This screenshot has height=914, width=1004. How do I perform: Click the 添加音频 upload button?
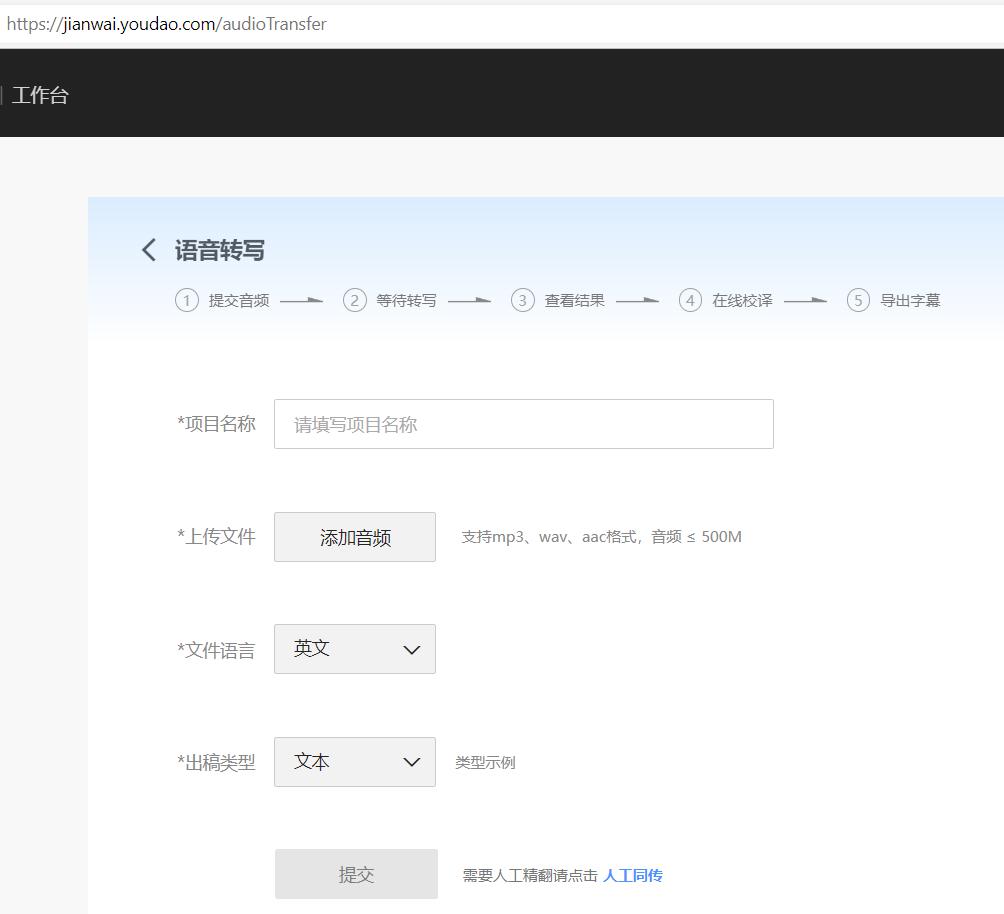(x=355, y=537)
